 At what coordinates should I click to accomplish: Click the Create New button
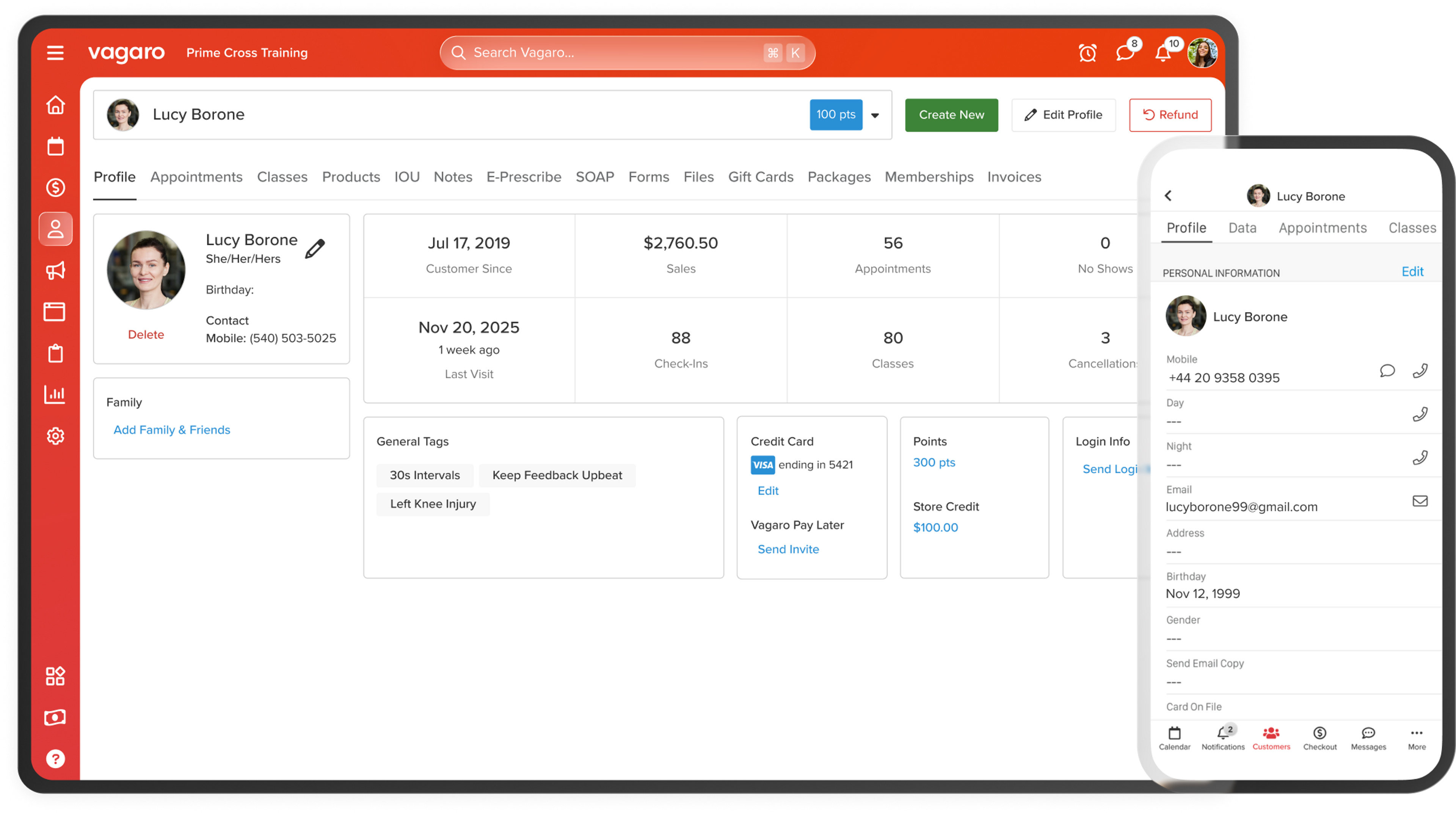(951, 115)
